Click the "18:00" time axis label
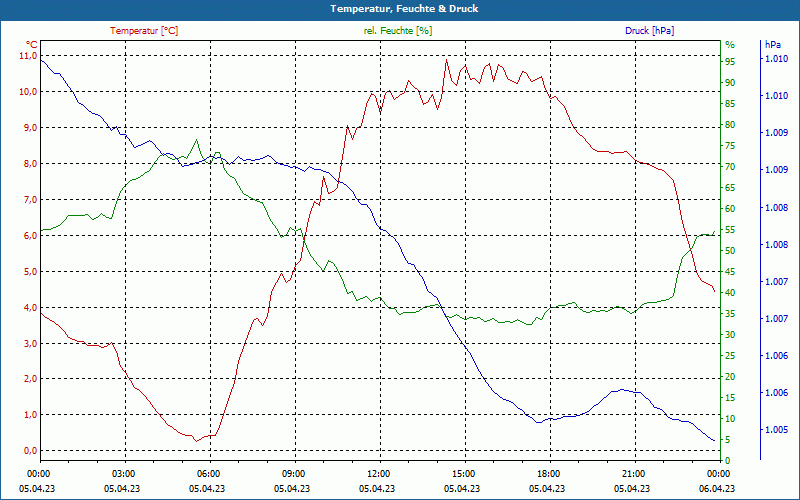This screenshot has height=500, width=800. point(548,473)
